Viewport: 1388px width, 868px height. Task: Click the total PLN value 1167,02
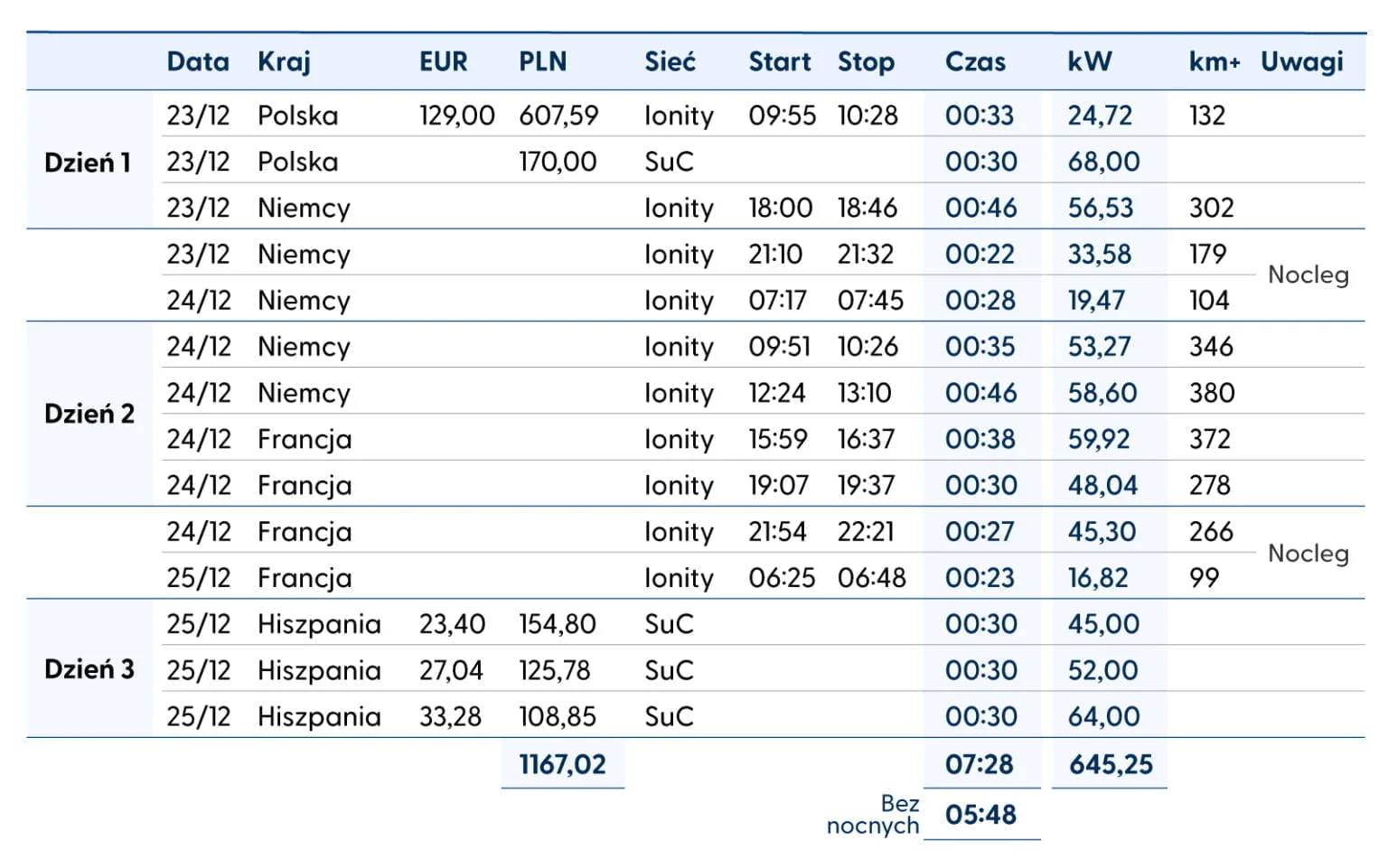click(562, 765)
